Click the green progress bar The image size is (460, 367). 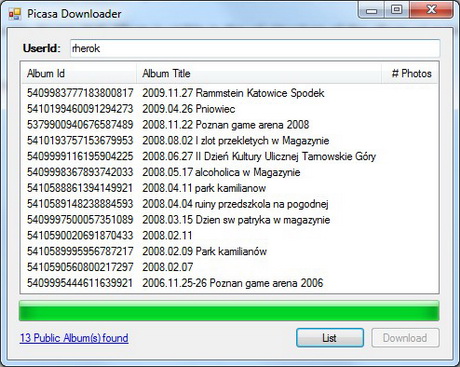click(229, 311)
